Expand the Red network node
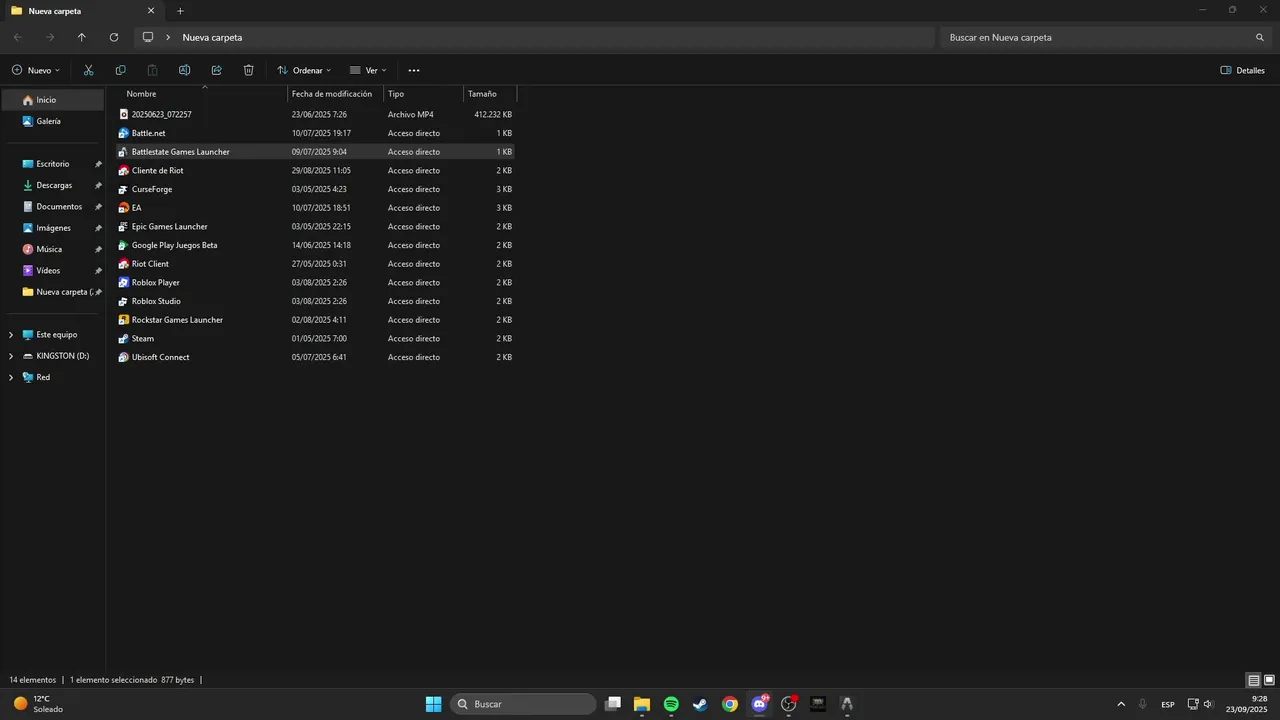 pos(11,377)
